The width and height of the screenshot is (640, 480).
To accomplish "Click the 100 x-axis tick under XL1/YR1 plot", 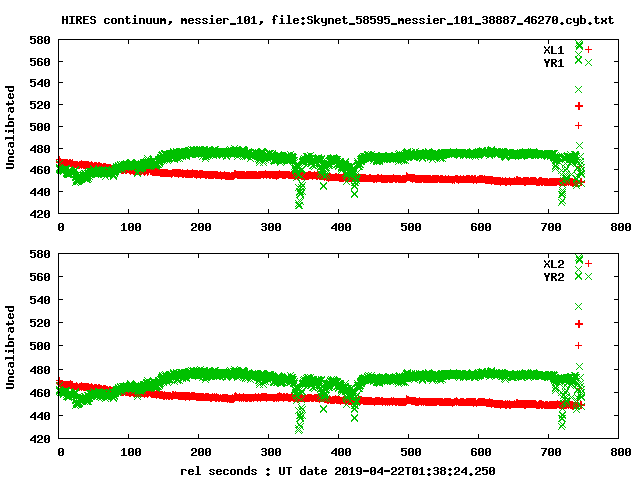I will pos(131,227).
